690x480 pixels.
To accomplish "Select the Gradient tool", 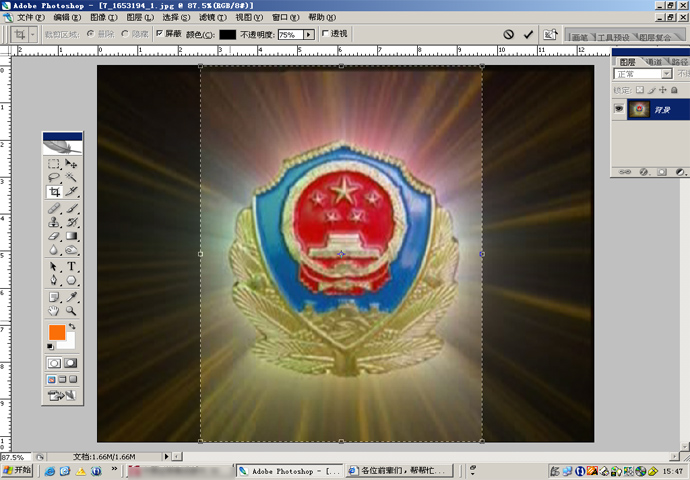I will pyautogui.click(x=70, y=236).
